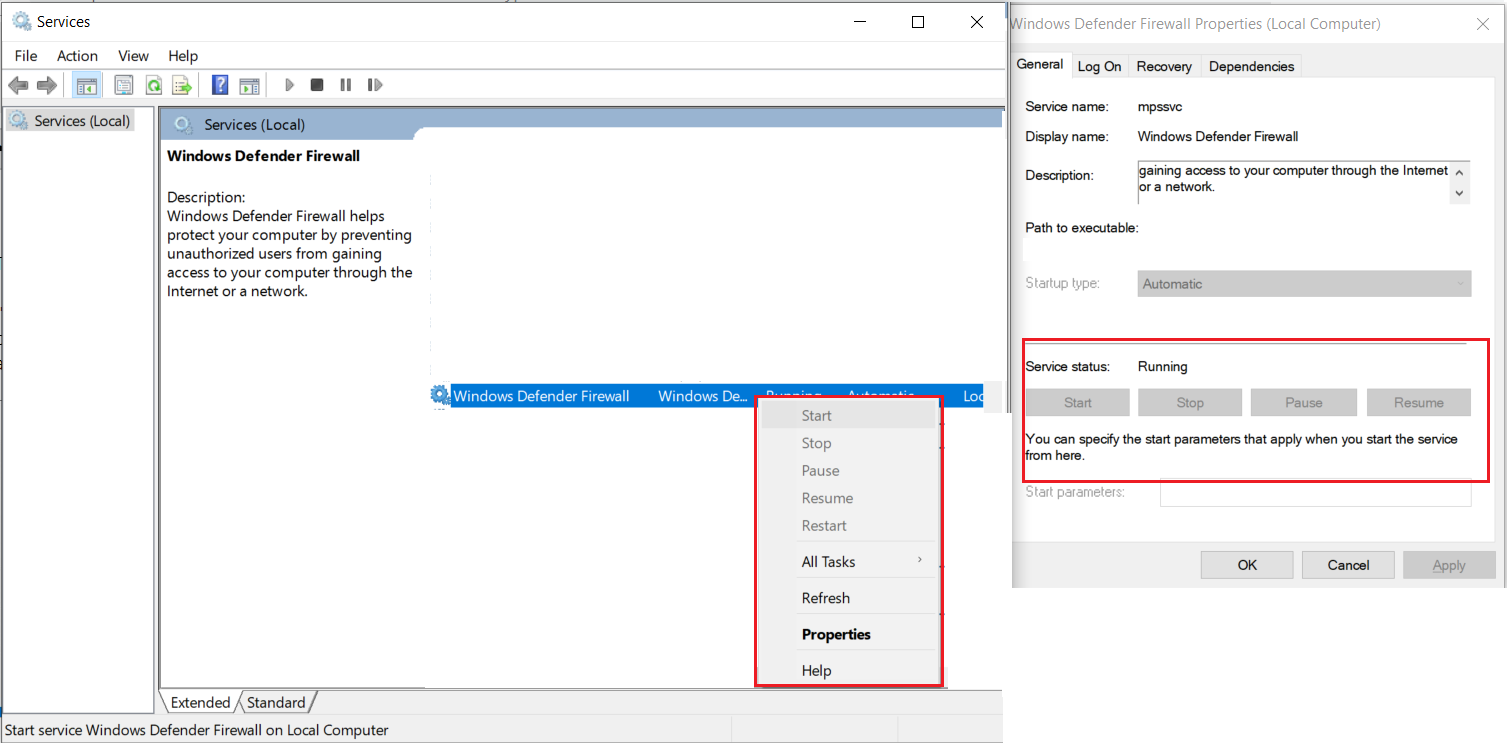Toggle the Show/Hide Console Tree toolbar icon

click(87, 85)
